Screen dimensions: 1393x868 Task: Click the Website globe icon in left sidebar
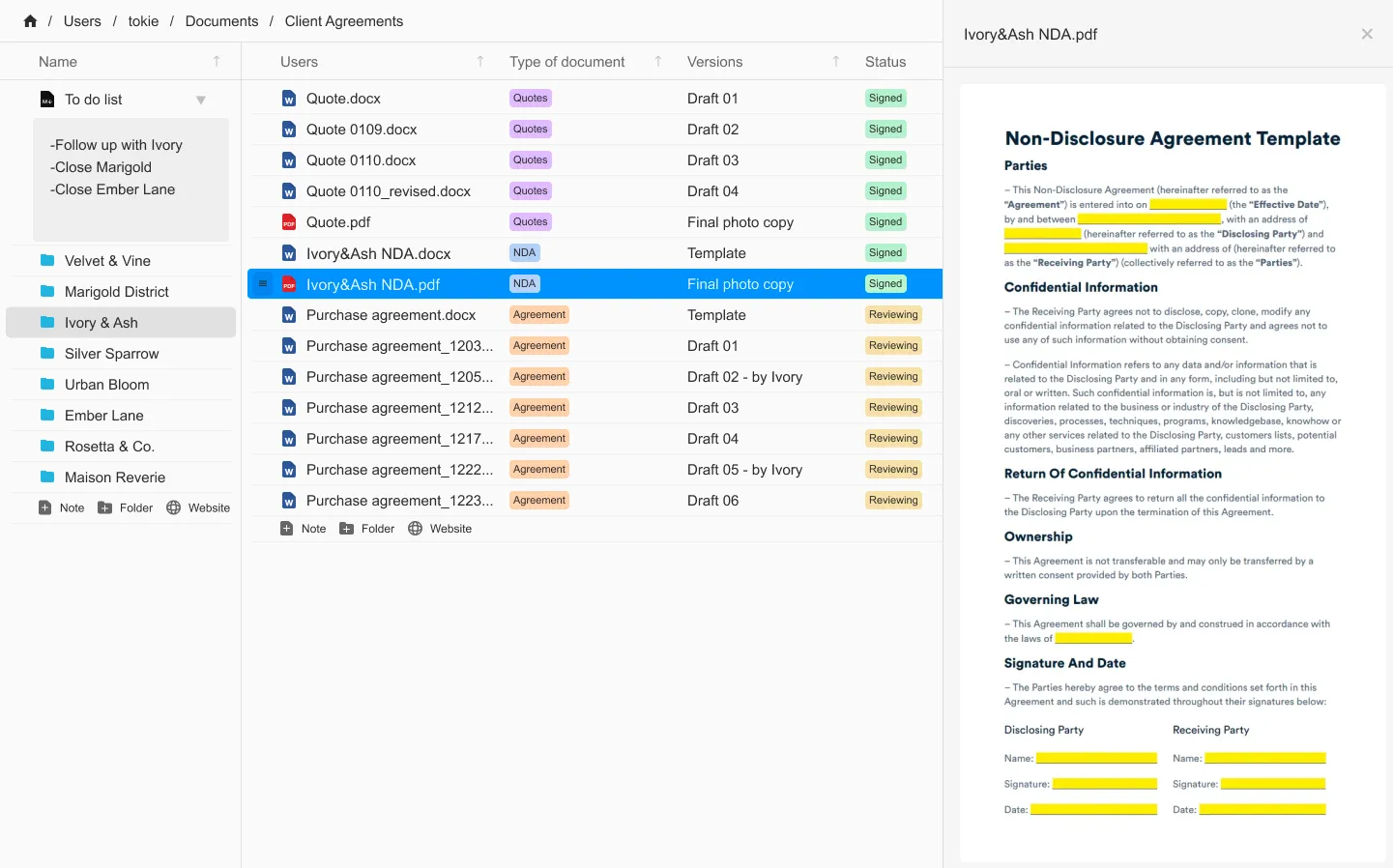pyautogui.click(x=174, y=507)
